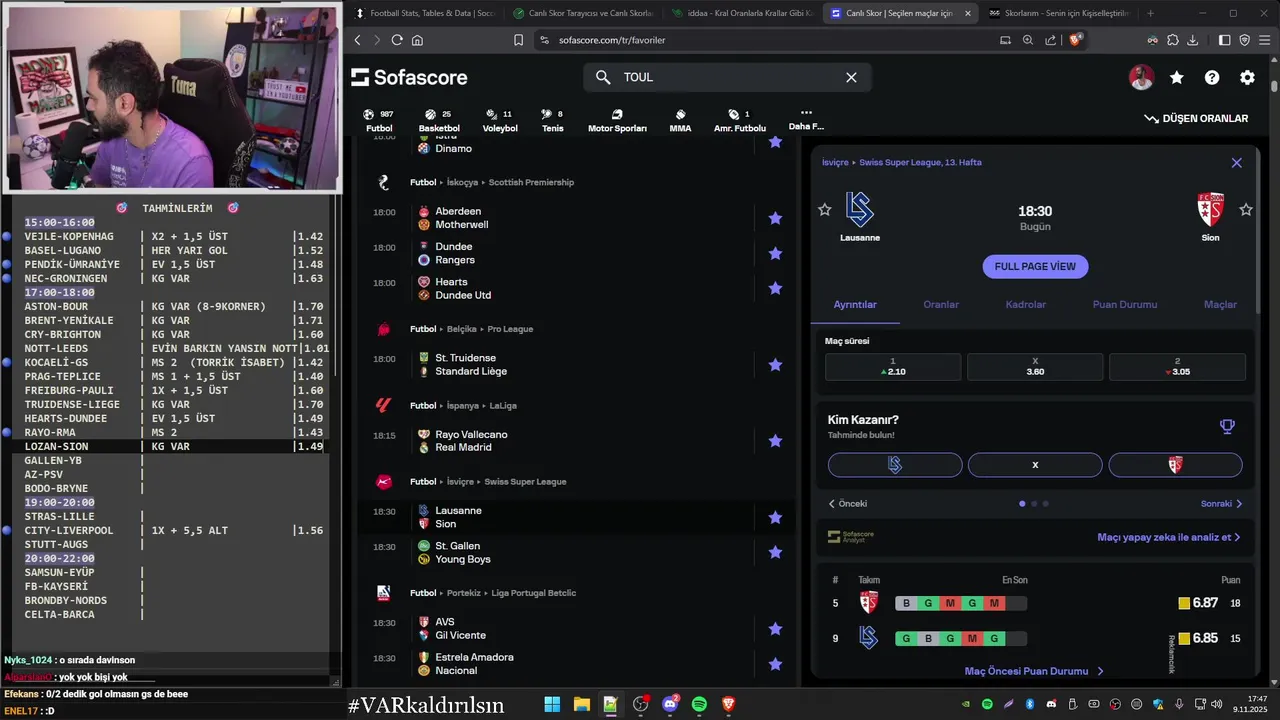The width and height of the screenshot is (1280, 720).
Task: Switch to the Puan Durumu tab
Action: (x=1125, y=305)
